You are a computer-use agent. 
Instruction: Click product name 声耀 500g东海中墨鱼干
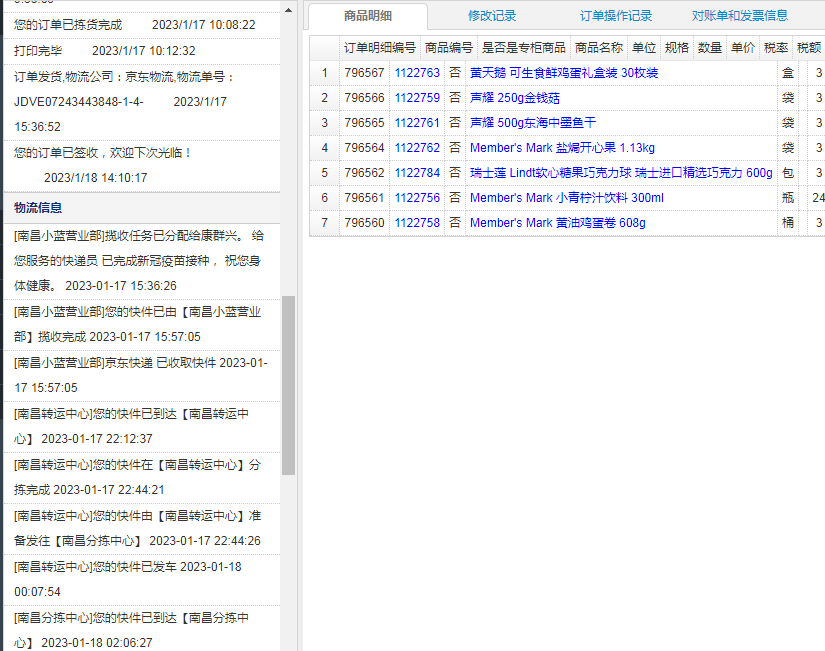click(532, 123)
